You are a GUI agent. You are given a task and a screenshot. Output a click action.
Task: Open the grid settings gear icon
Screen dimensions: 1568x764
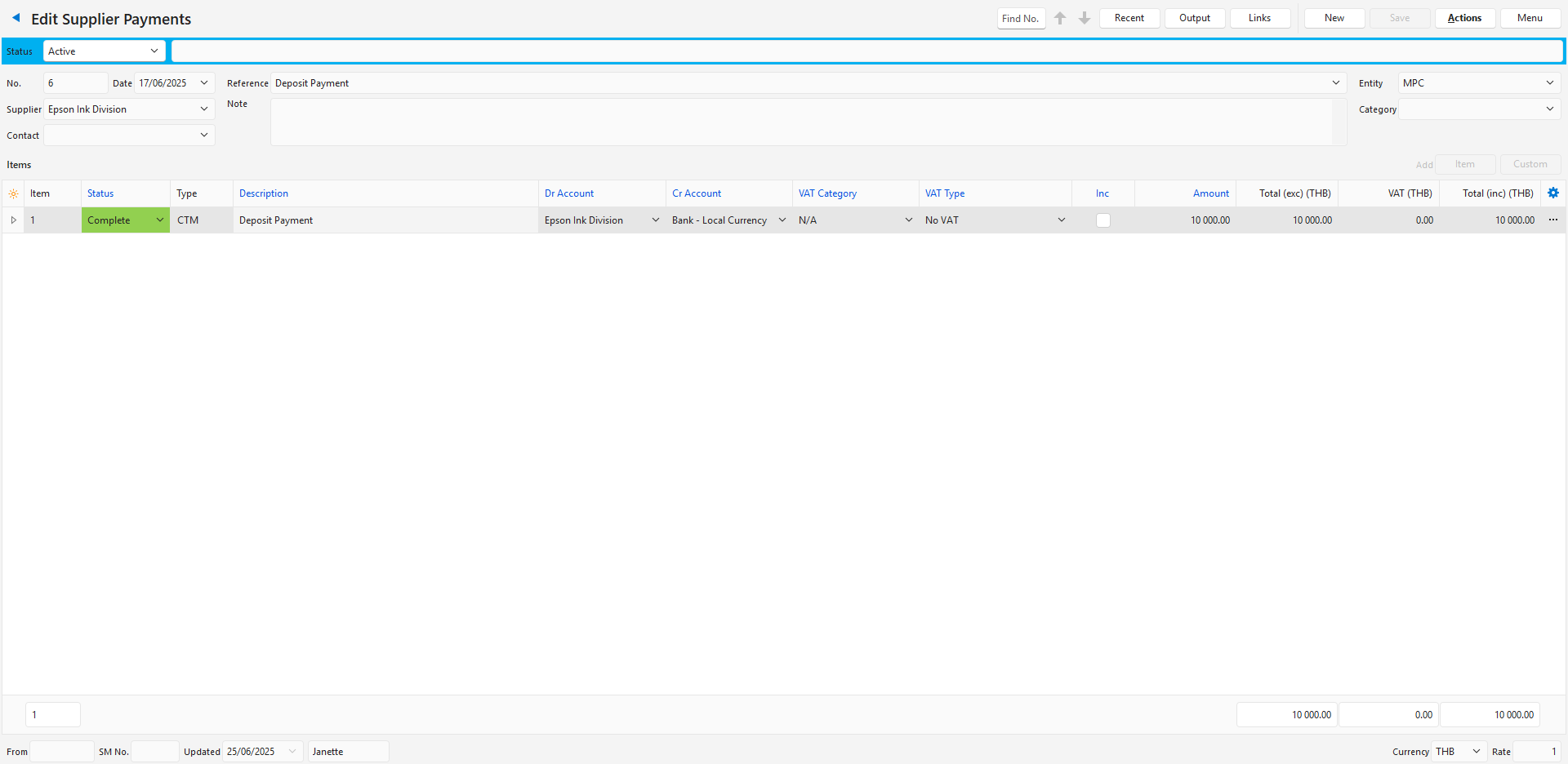click(x=1553, y=193)
